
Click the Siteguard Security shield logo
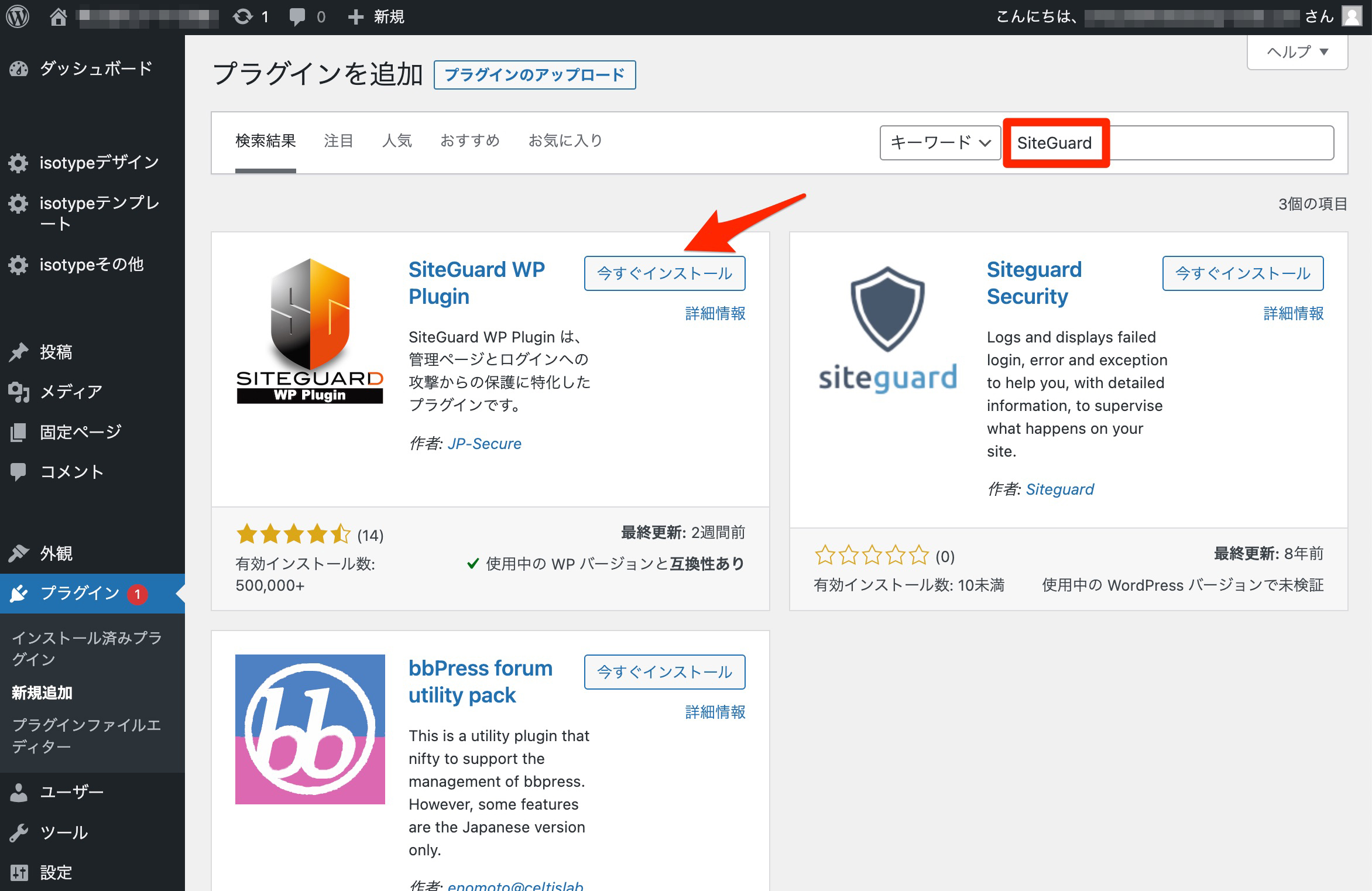coord(888,331)
